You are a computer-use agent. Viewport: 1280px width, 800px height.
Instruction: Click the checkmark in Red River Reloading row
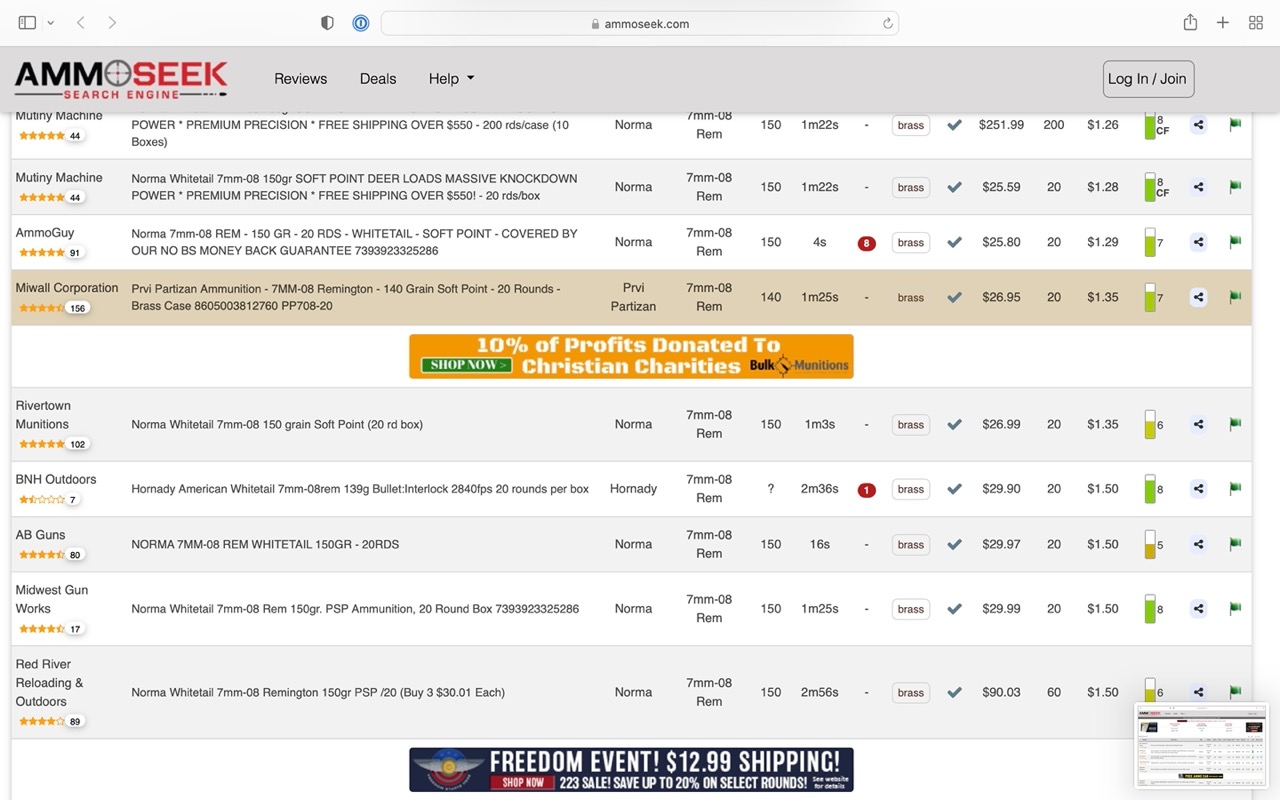click(x=955, y=692)
